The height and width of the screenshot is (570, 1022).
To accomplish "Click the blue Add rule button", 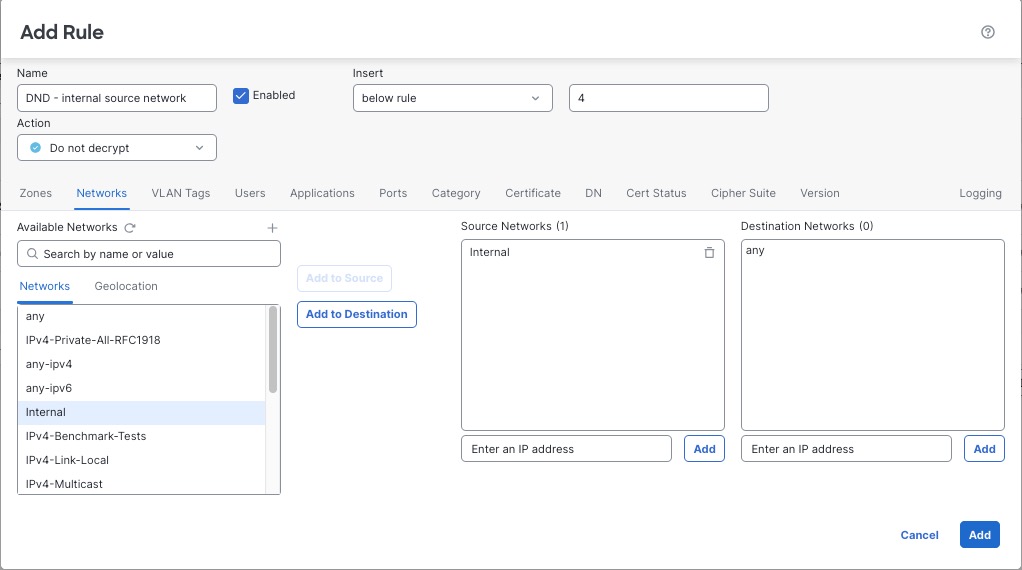I will 979,535.
